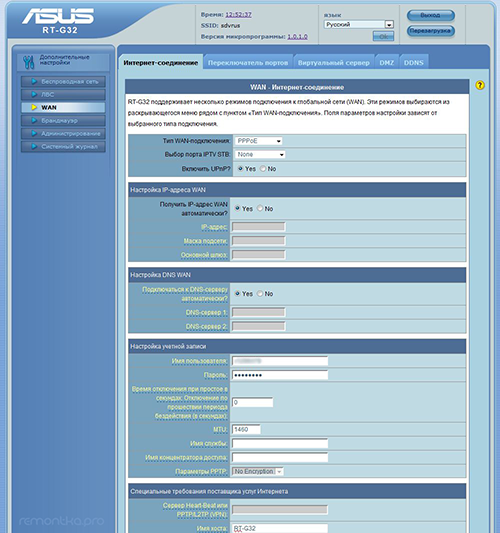The width and height of the screenshot is (500, 533).
Task: Click the arrow icon beside Брандмауэр
Action: tap(34, 120)
